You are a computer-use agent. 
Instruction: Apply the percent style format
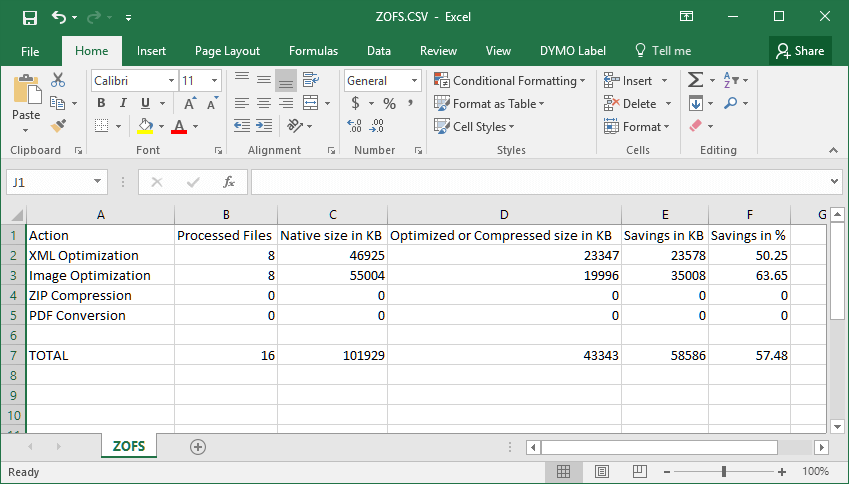388,103
